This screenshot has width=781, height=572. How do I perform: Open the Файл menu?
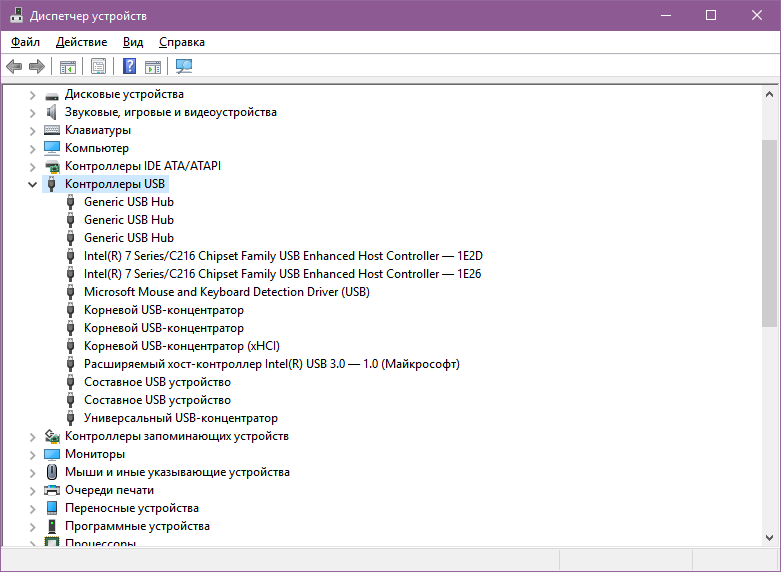tap(25, 42)
